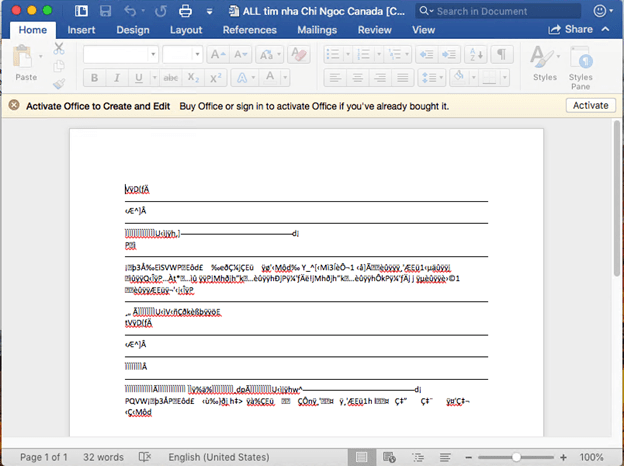624x466 pixels.
Task: Click the Print icon in title bar
Action: pos(185,11)
